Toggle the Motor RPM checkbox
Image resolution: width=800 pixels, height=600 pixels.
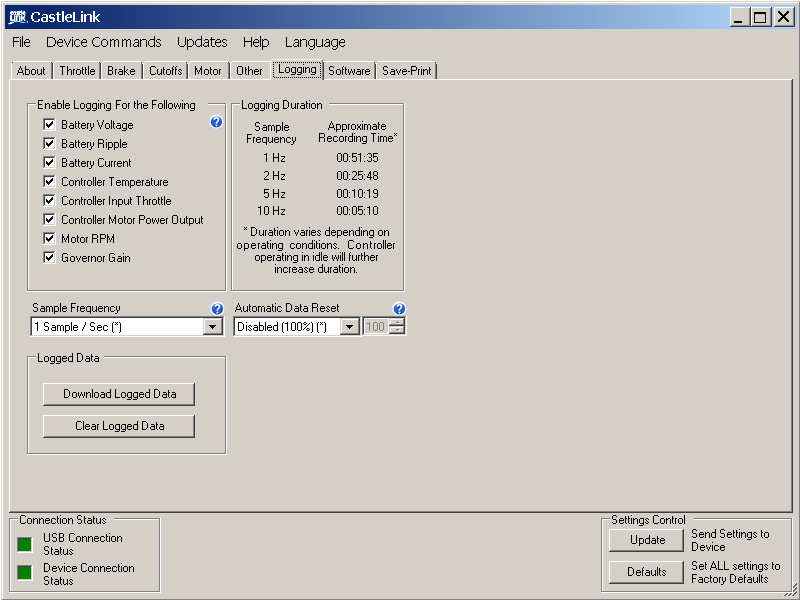tap(49, 239)
